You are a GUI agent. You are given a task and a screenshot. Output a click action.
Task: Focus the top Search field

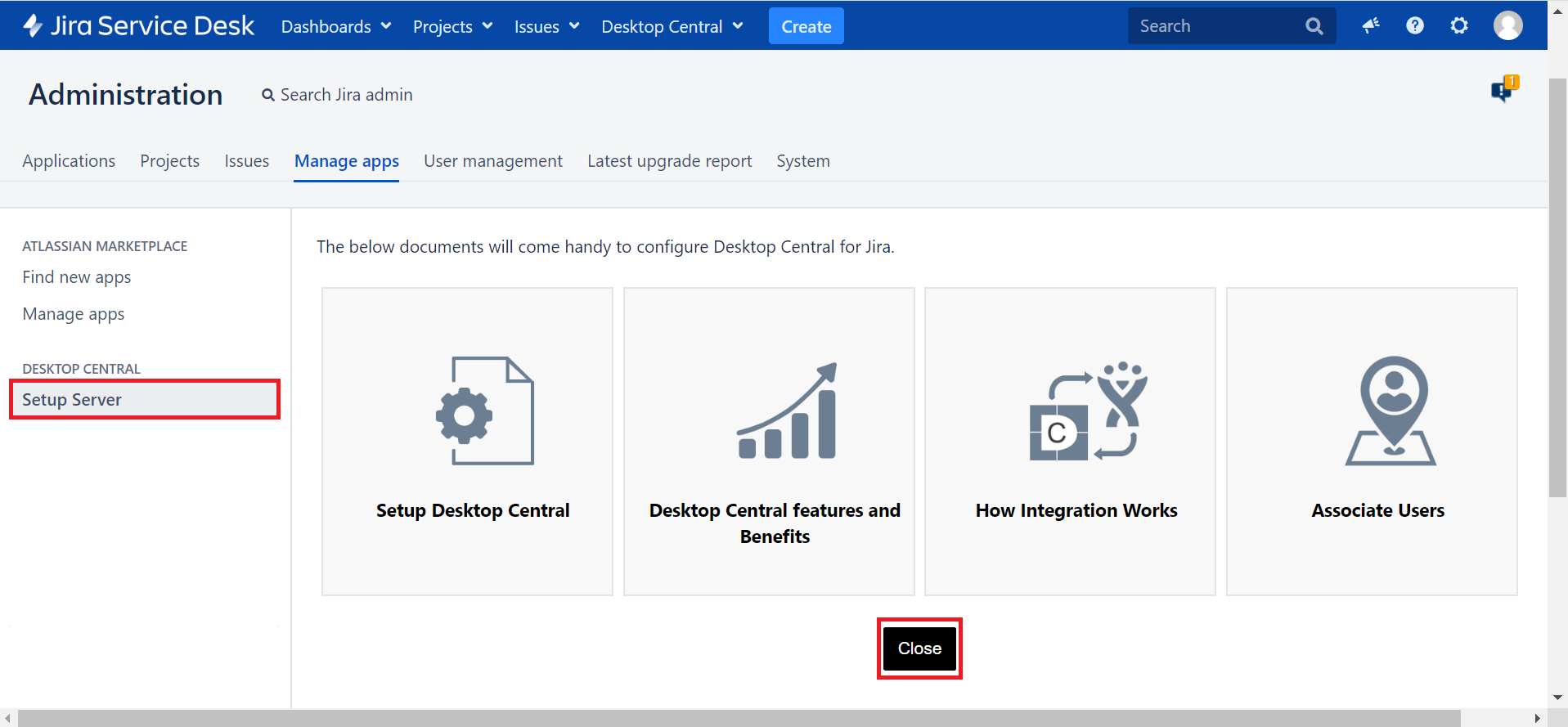(1232, 26)
